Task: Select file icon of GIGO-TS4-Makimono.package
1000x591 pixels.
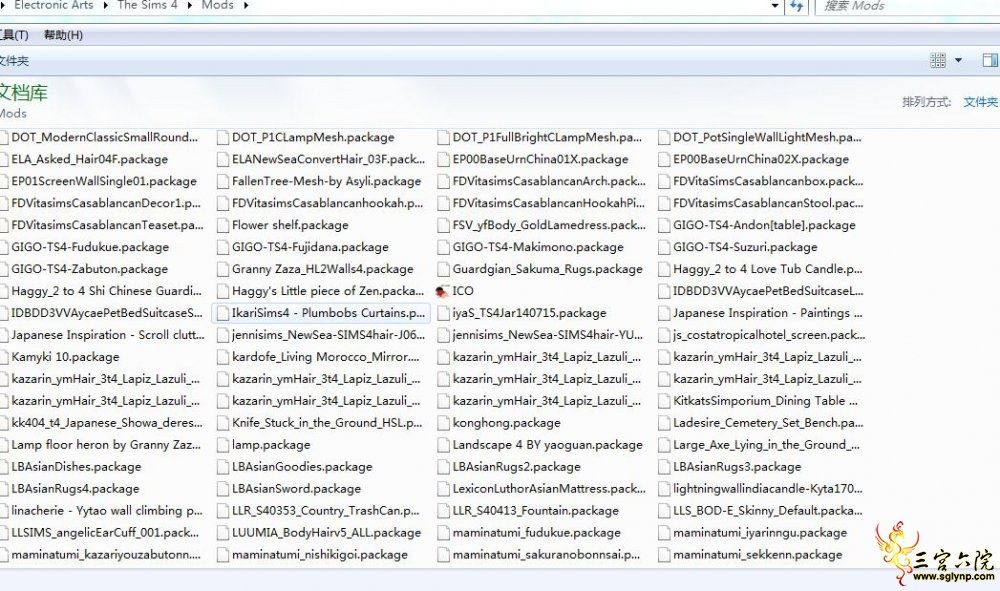Action: point(443,247)
